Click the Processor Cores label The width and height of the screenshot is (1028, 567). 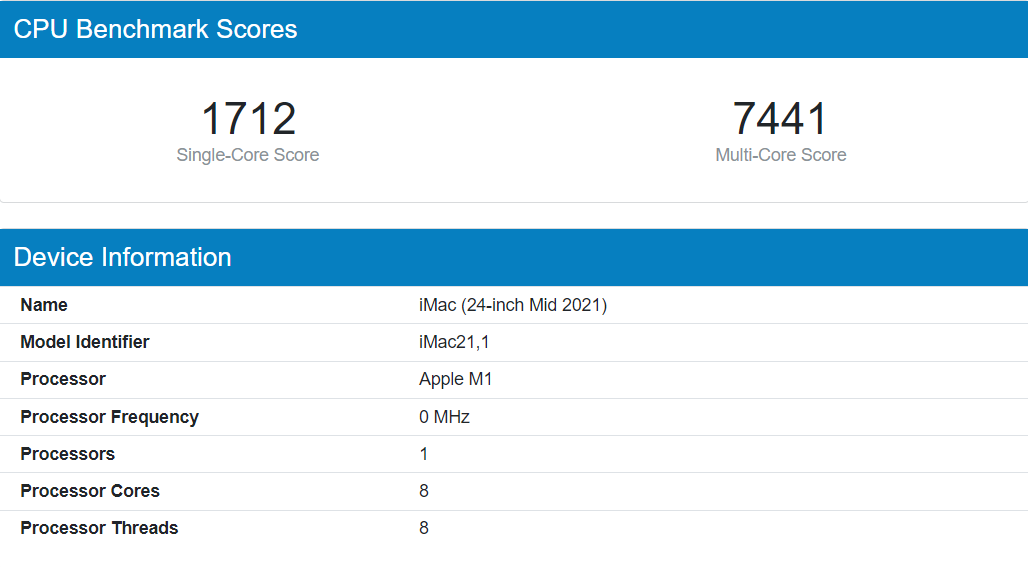point(90,491)
